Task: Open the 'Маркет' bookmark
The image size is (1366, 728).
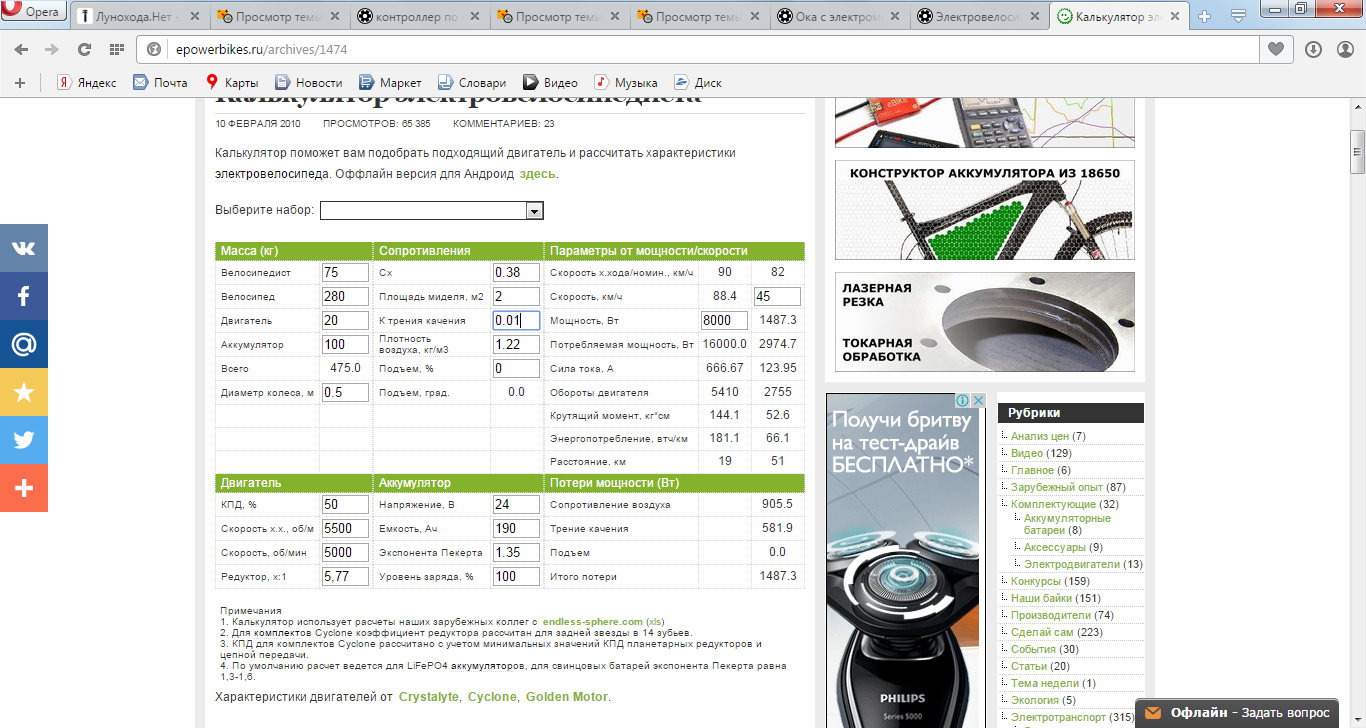Action: tap(391, 83)
